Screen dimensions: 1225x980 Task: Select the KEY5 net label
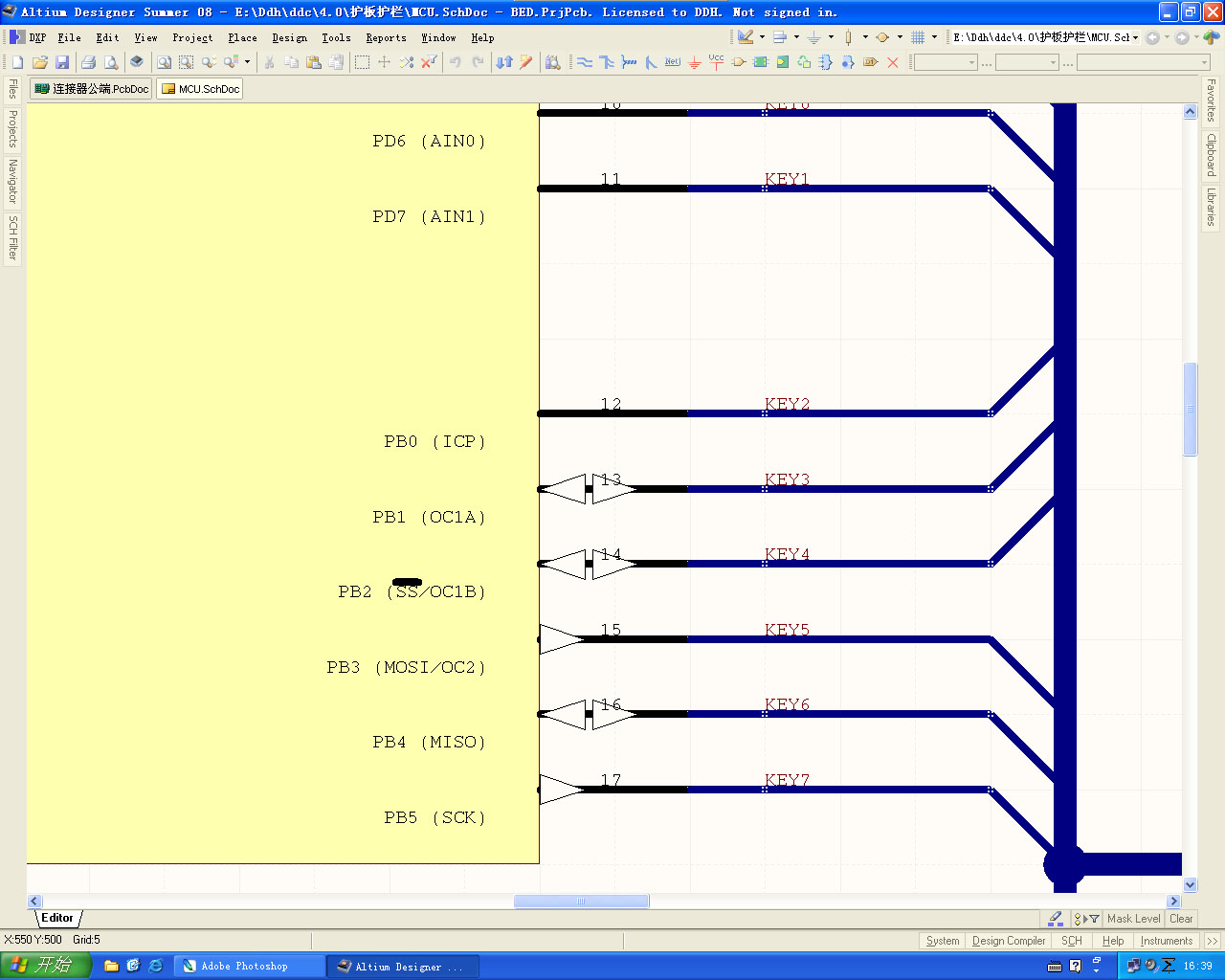[x=787, y=630]
